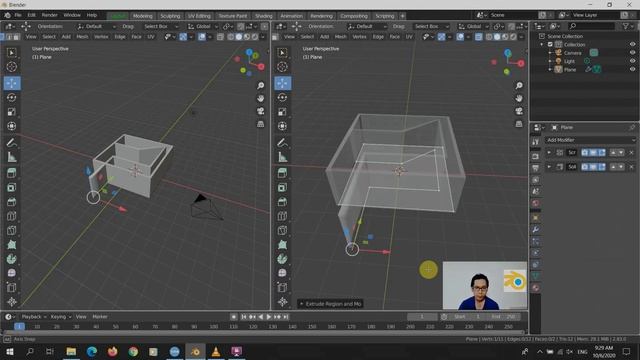The width and height of the screenshot is (640, 360).
Task: Open Marker menu in timeline
Action: click(100, 317)
